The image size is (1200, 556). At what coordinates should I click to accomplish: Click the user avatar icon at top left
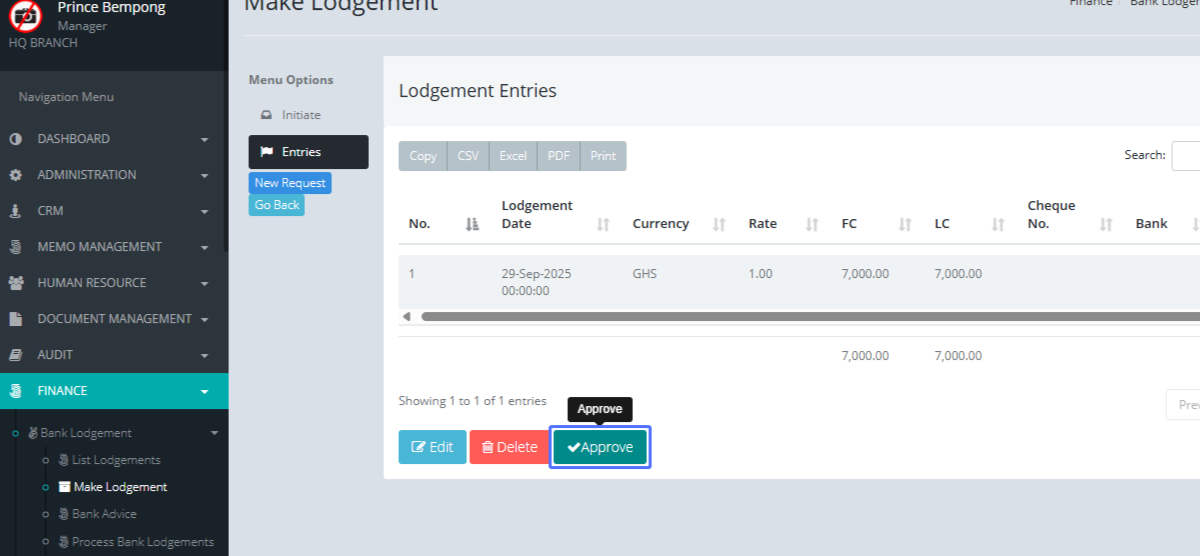(x=26, y=15)
